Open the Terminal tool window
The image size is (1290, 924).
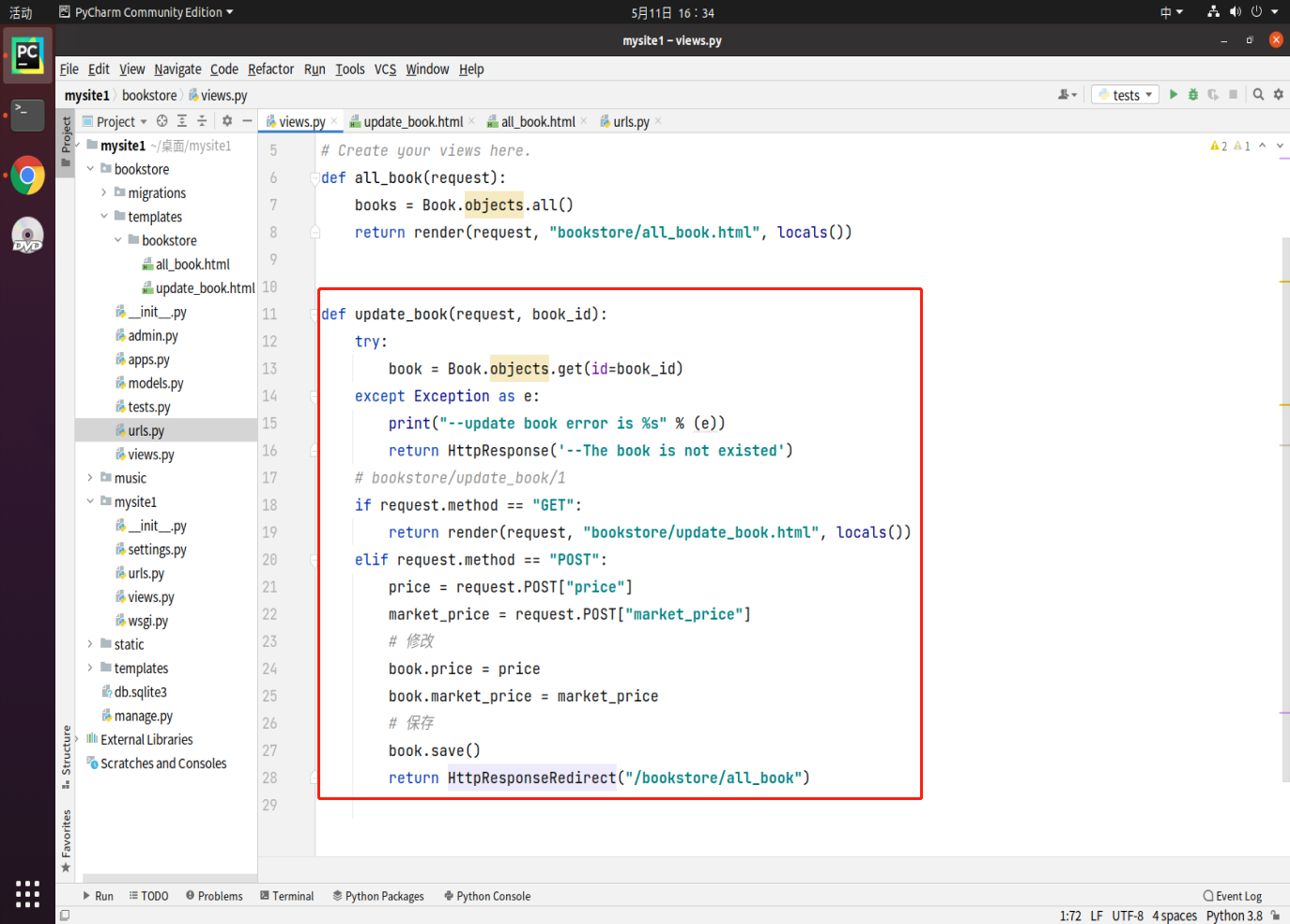pyautogui.click(x=286, y=896)
